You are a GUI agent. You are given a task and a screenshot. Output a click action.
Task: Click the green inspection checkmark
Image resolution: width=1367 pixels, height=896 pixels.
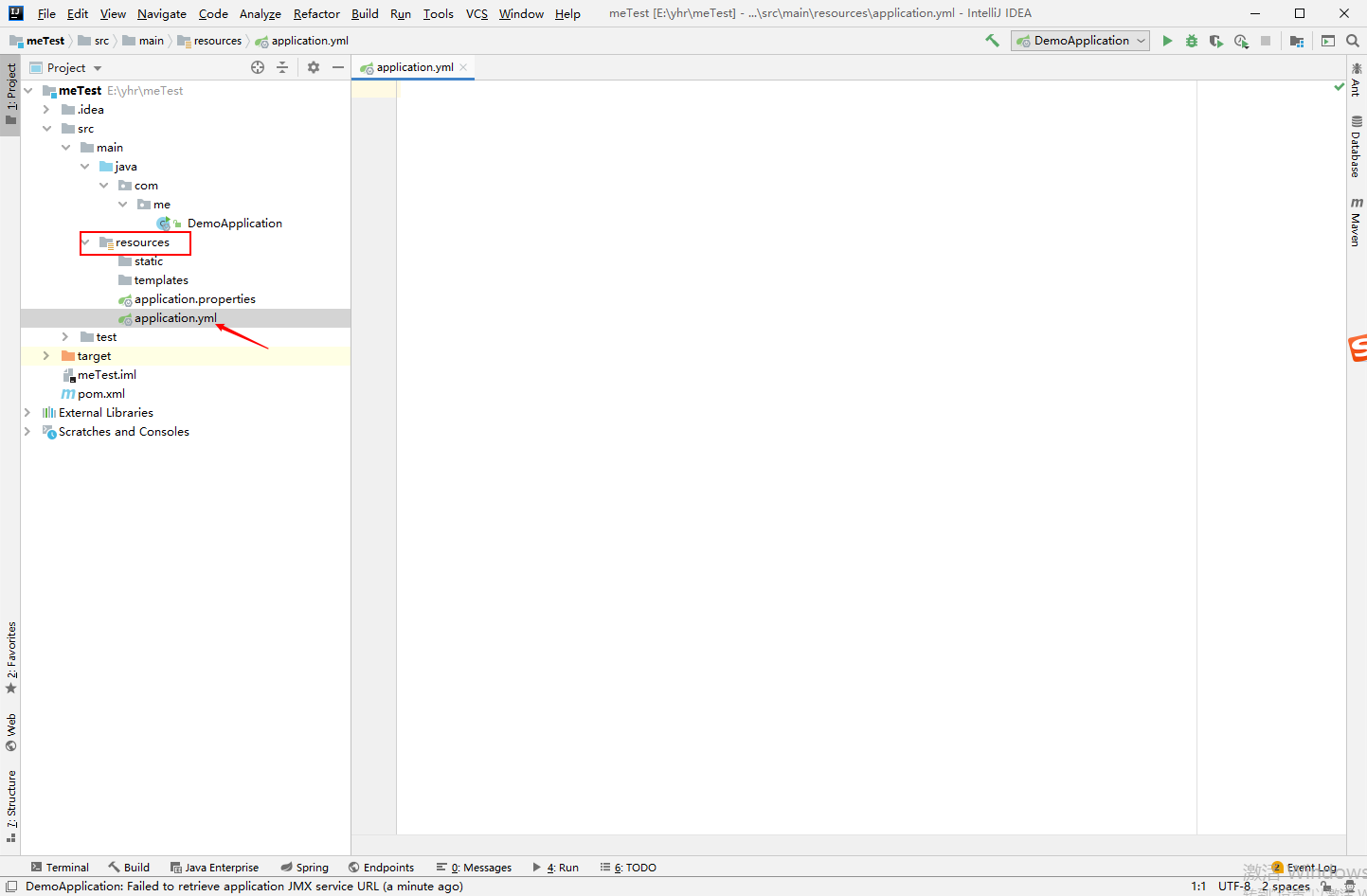click(x=1339, y=87)
